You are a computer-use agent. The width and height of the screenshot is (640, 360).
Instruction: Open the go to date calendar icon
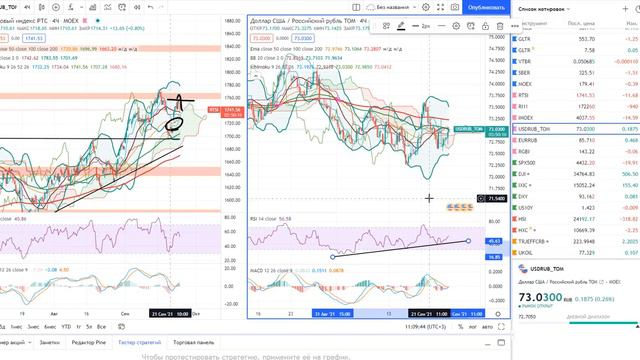click(x=121, y=327)
